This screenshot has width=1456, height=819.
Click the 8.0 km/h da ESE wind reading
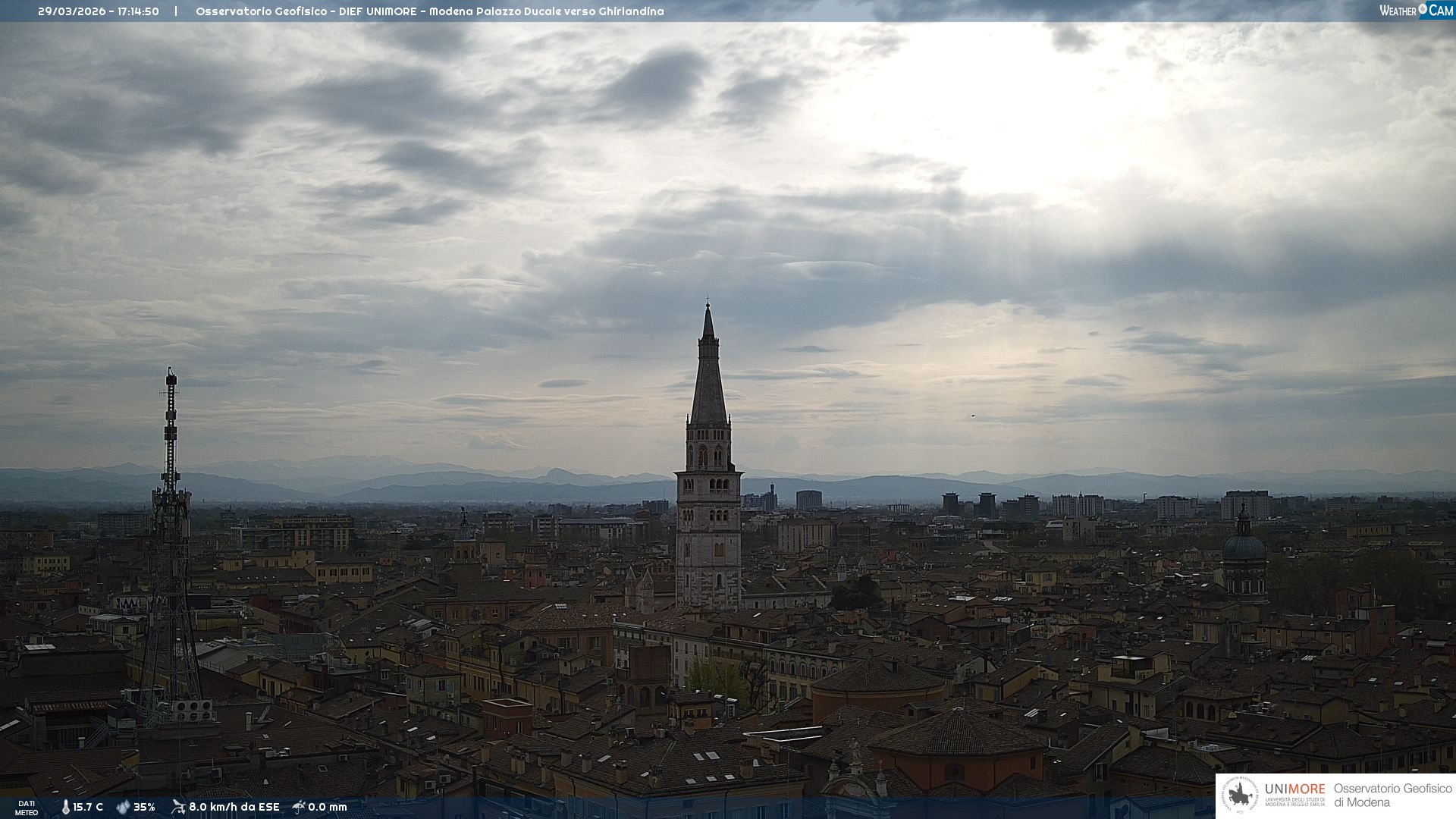[234, 807]
